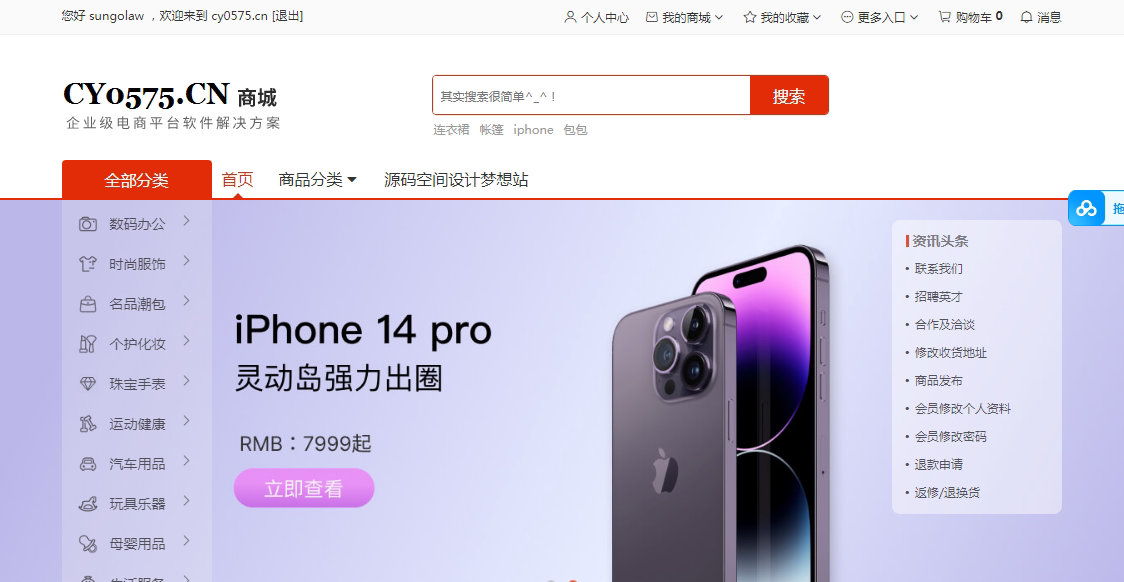1124x582 pixels.
Task: Switch to the 首页 tab
Action: point(237,179)
